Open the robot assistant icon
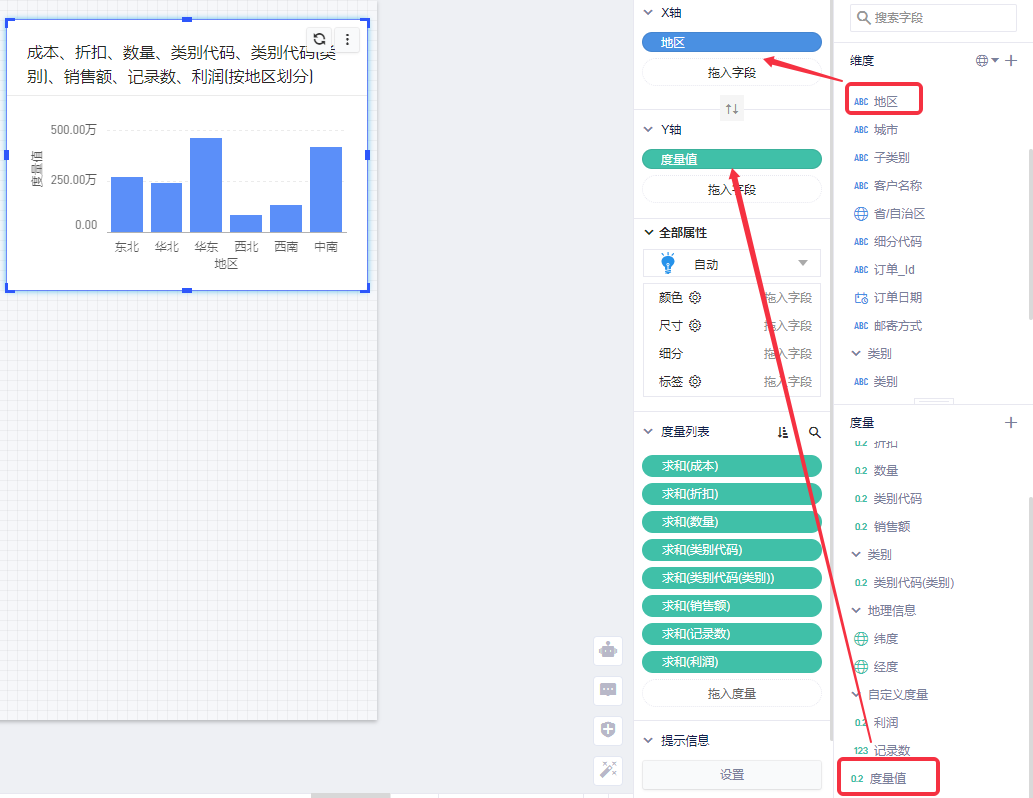Viewport: 1033px width, 798px height. coord(608,650)
